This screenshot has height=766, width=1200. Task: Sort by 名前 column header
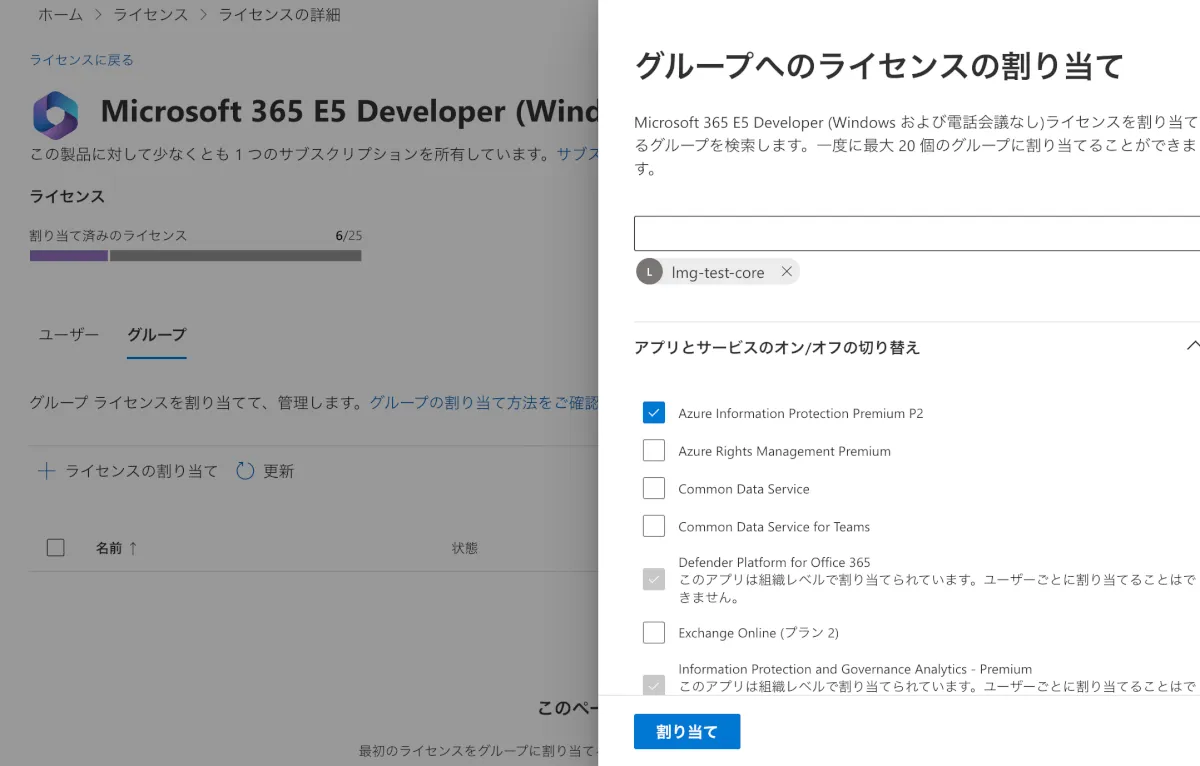[109, 548]
